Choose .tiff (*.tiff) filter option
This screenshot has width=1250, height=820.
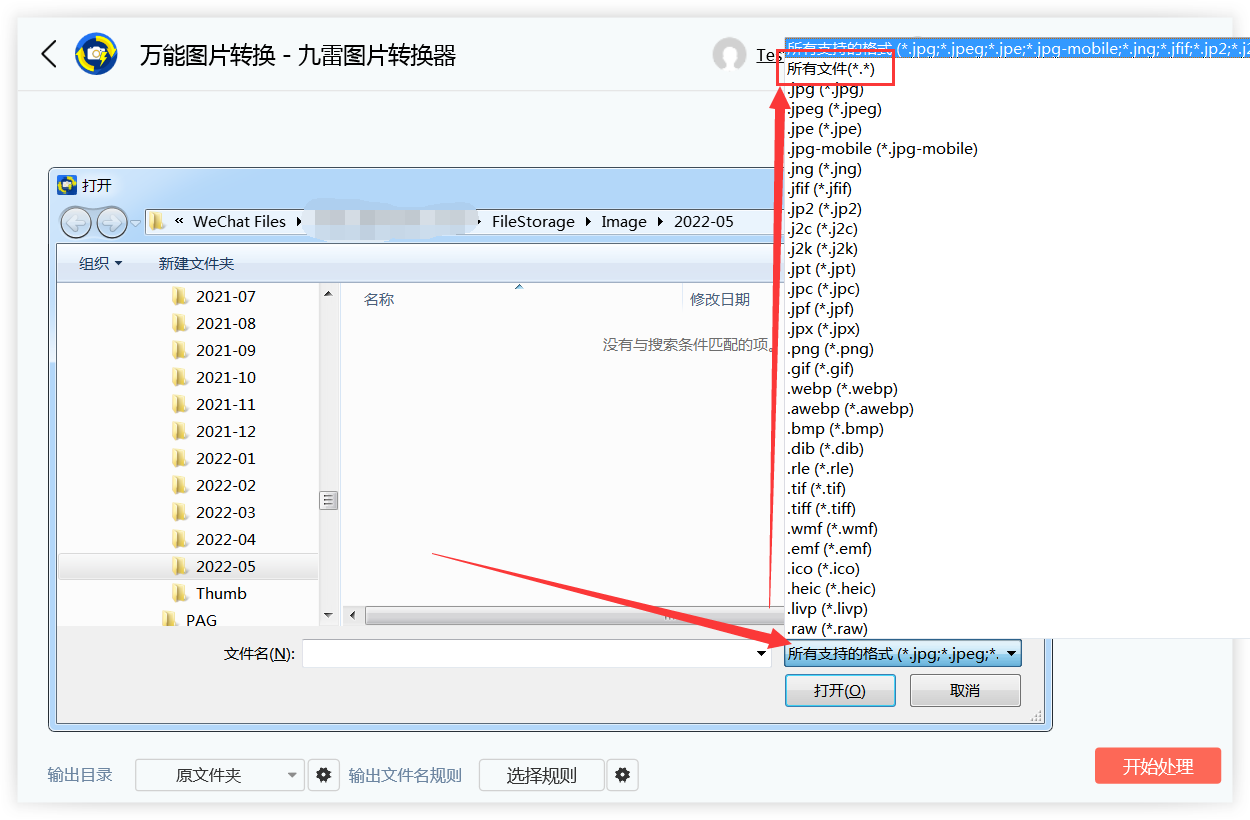(821, 509)
